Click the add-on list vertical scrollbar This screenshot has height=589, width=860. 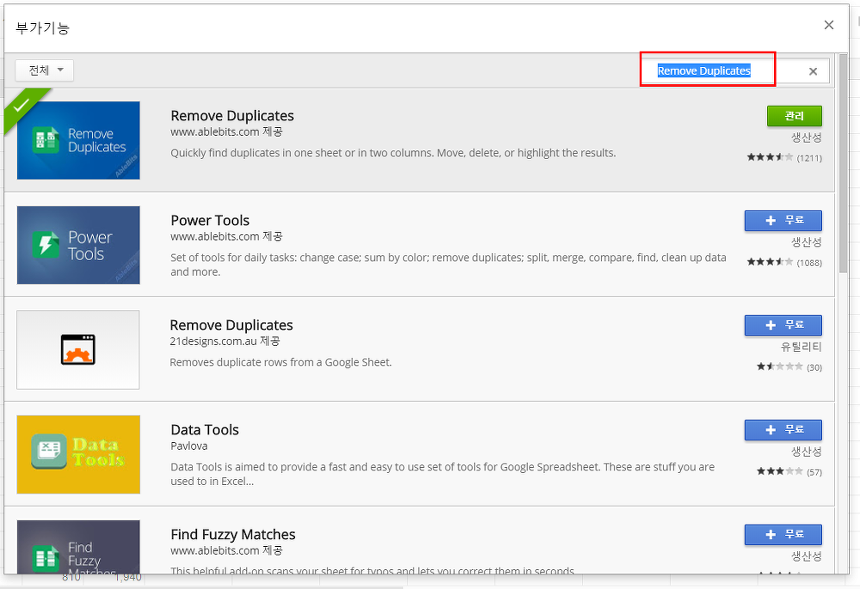click(843, 165)
